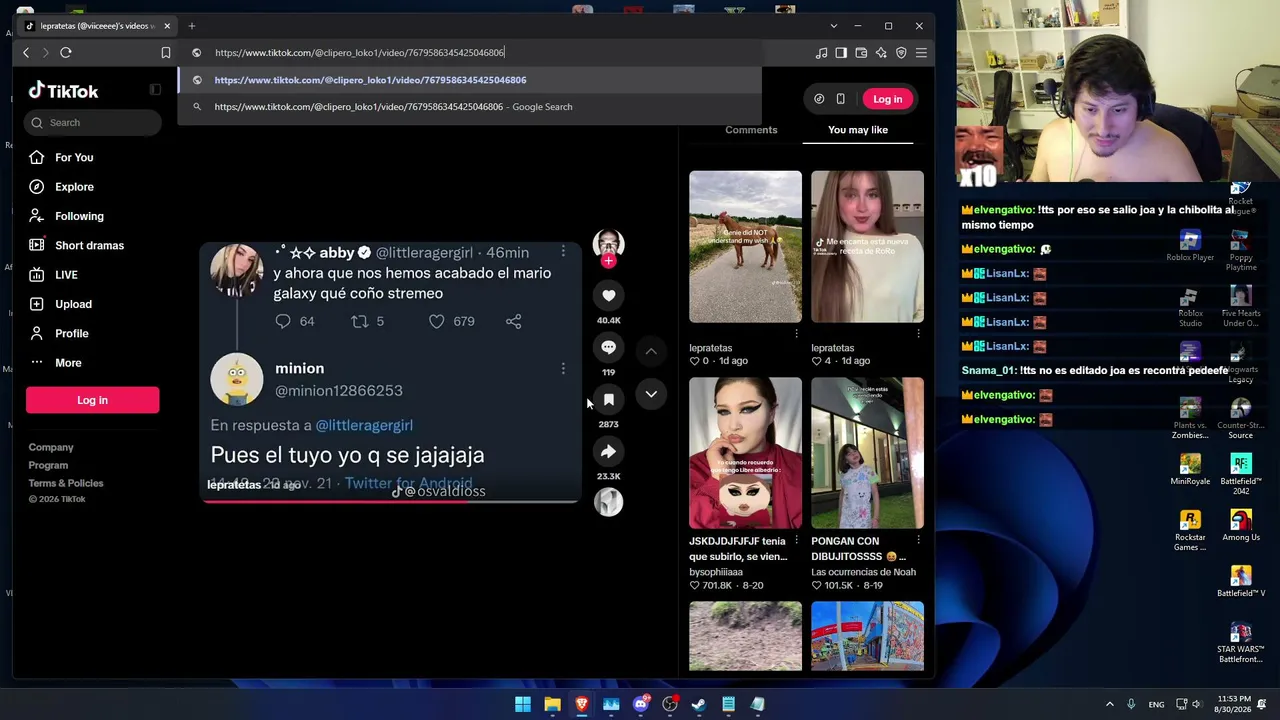Open the browser tab list dropdown

[x=833, y=26]
